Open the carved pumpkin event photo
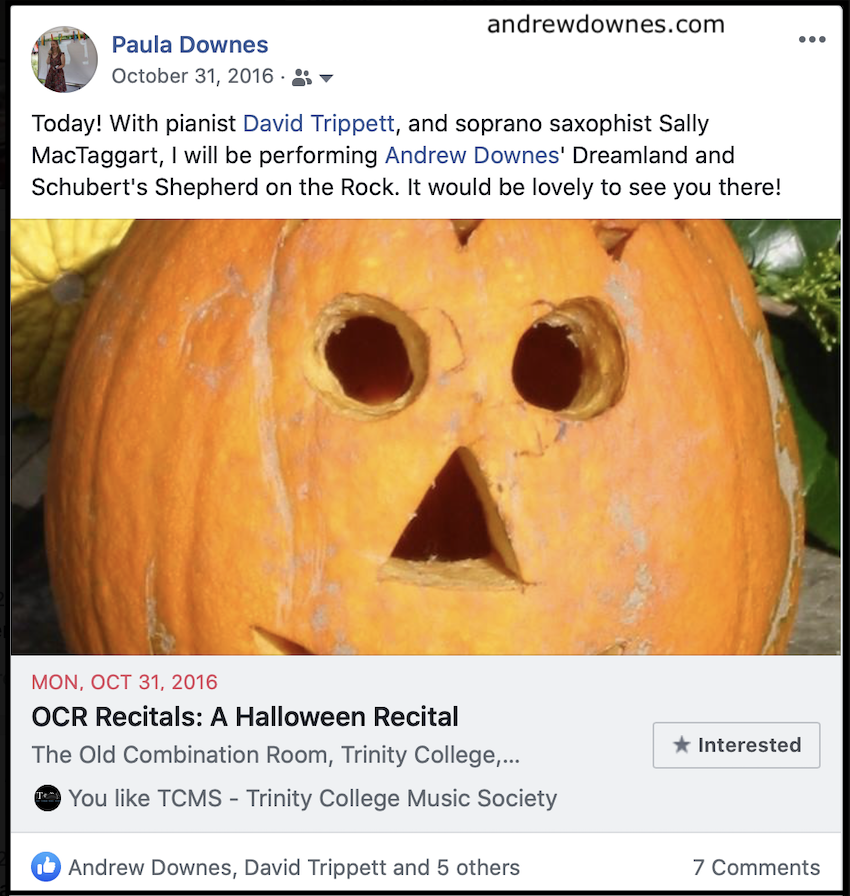Viewport: 850px width, 896px height. 425,437
